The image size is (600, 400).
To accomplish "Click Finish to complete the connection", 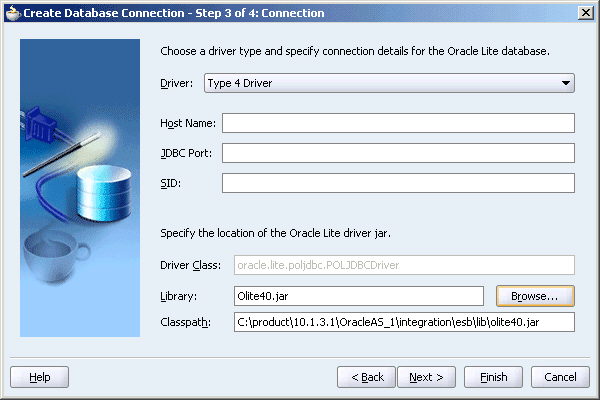I will [x=493, y=377].
